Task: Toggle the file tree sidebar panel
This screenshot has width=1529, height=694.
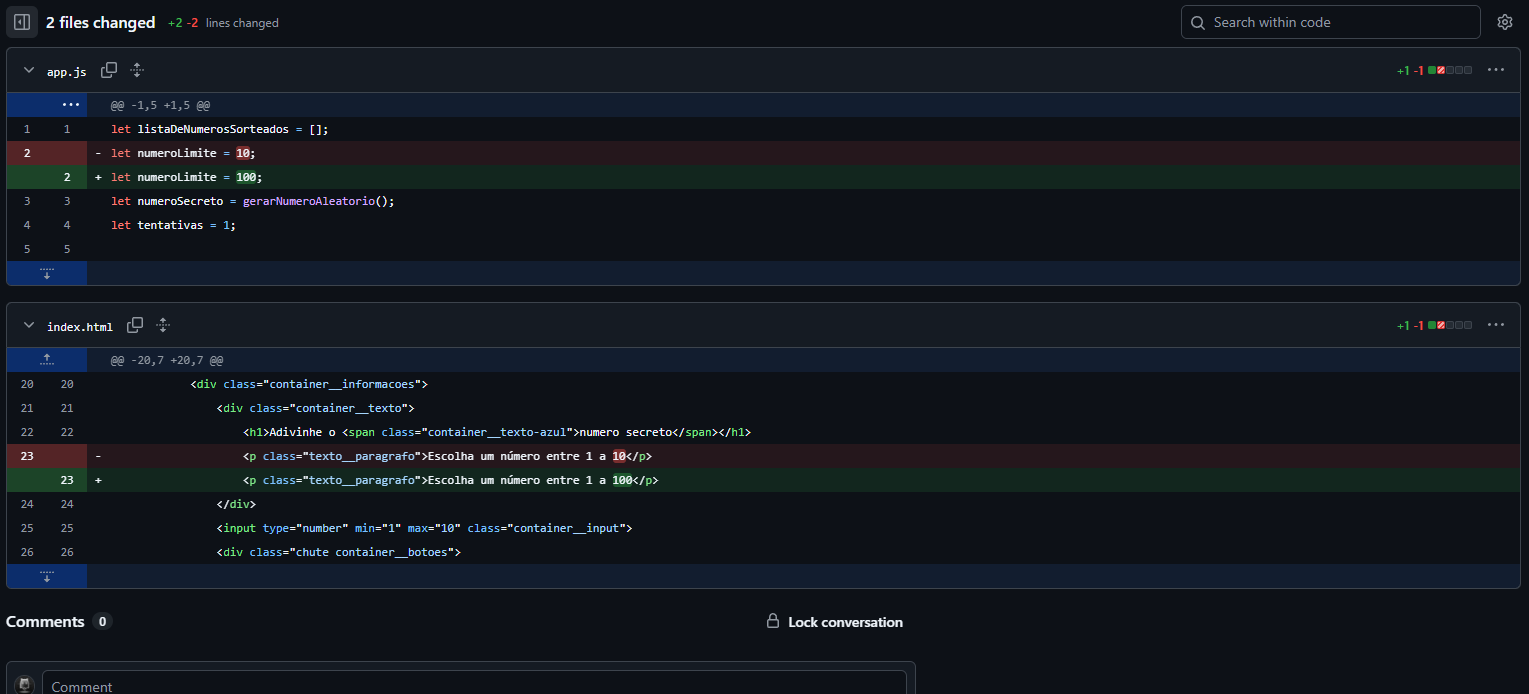Action: (22, 22)
